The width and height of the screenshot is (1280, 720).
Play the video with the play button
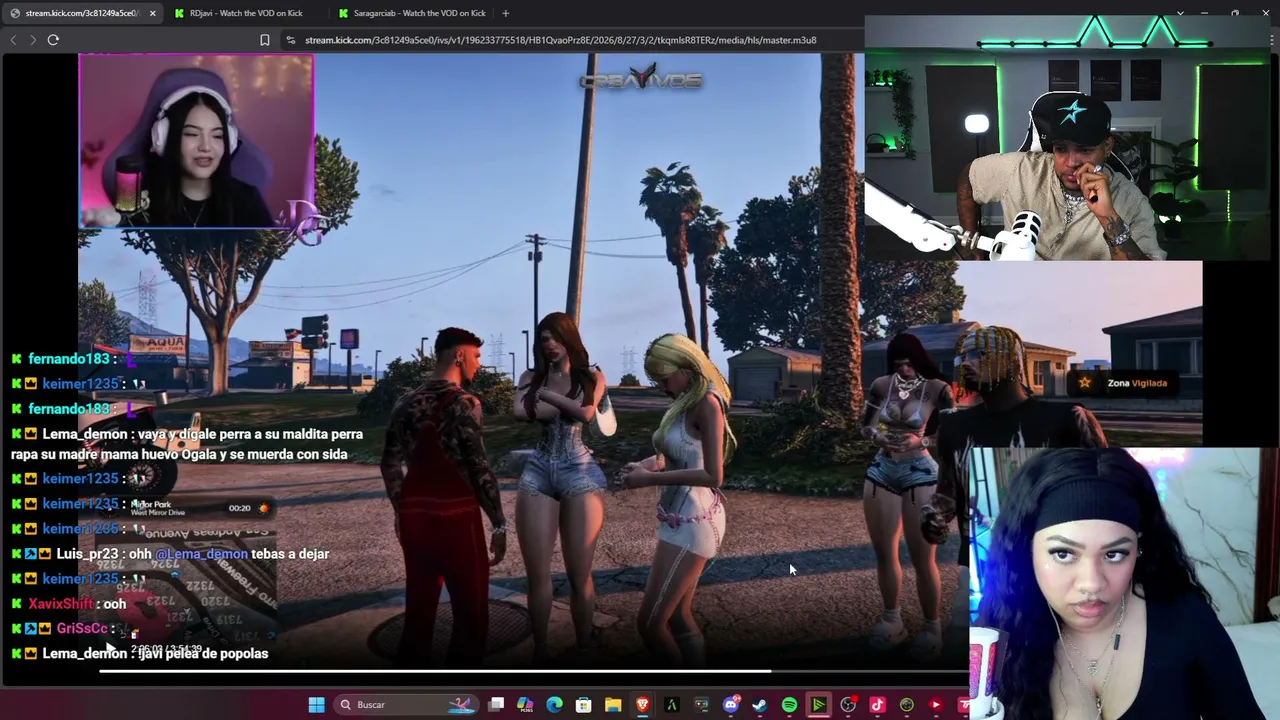(110, 649)
